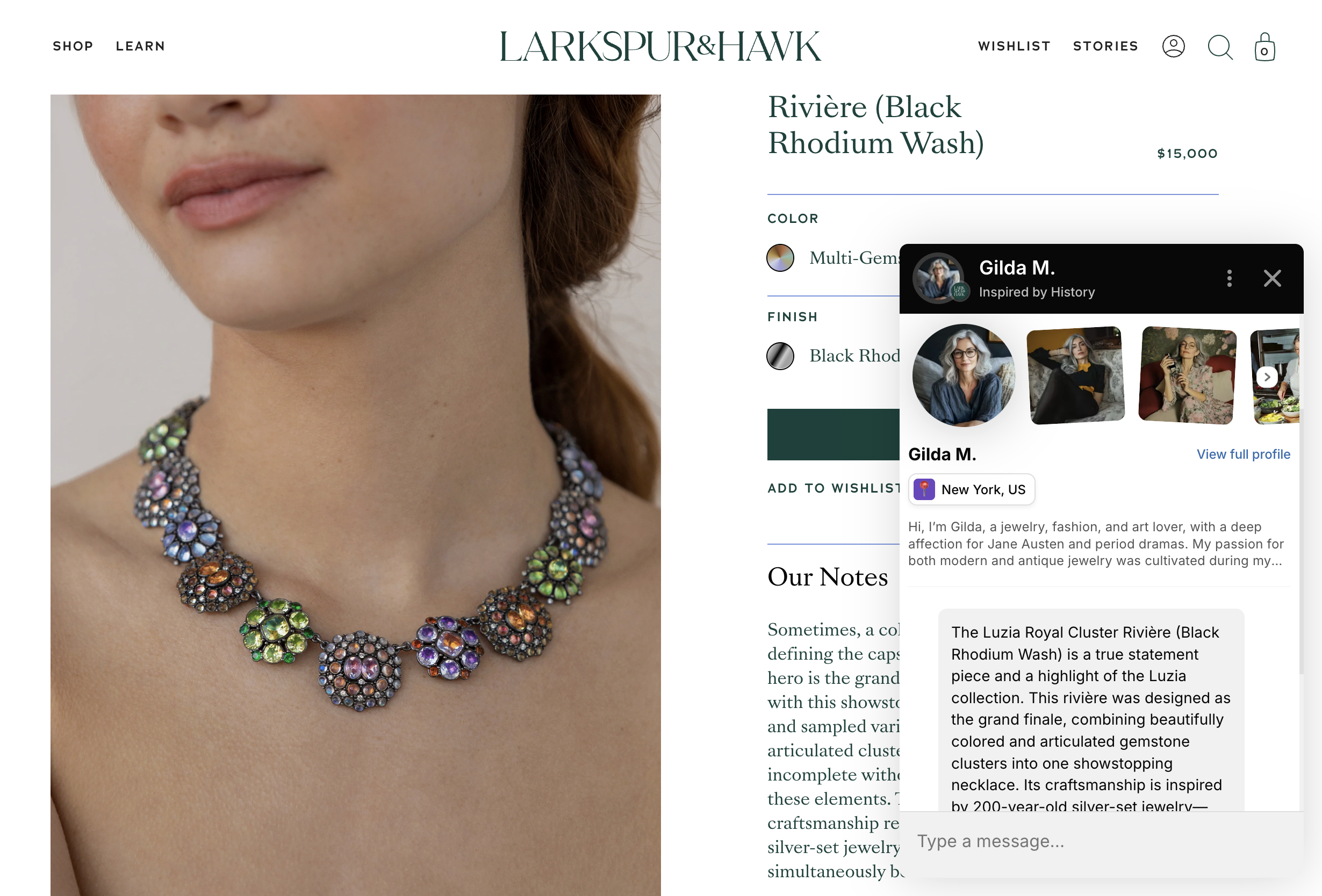Open the Learn menu
The image size is (1322, 896).
tap(140, 46)
